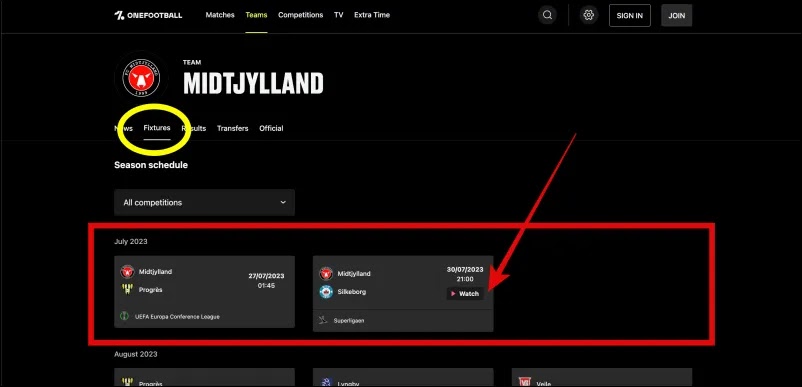Viewport: 802px width, 387px height.
Task: Click the JOIN button
Action: [677, 15]
